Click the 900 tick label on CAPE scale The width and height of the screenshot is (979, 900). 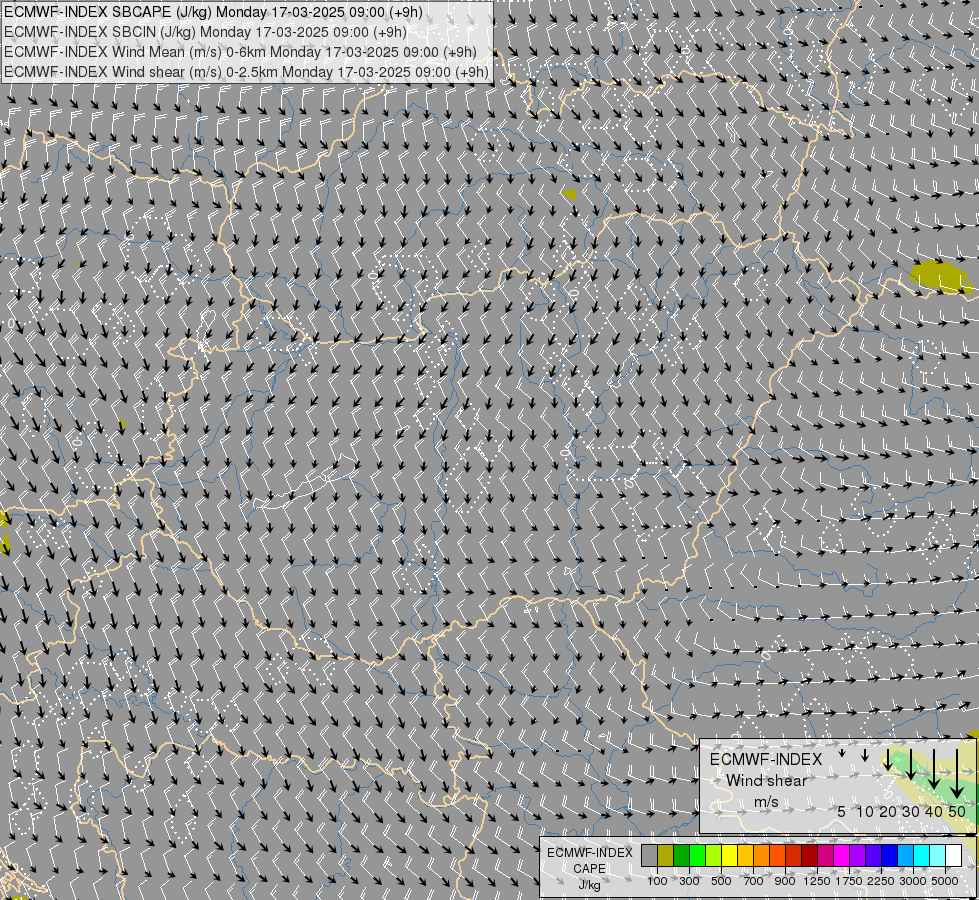tap(785, 881)
